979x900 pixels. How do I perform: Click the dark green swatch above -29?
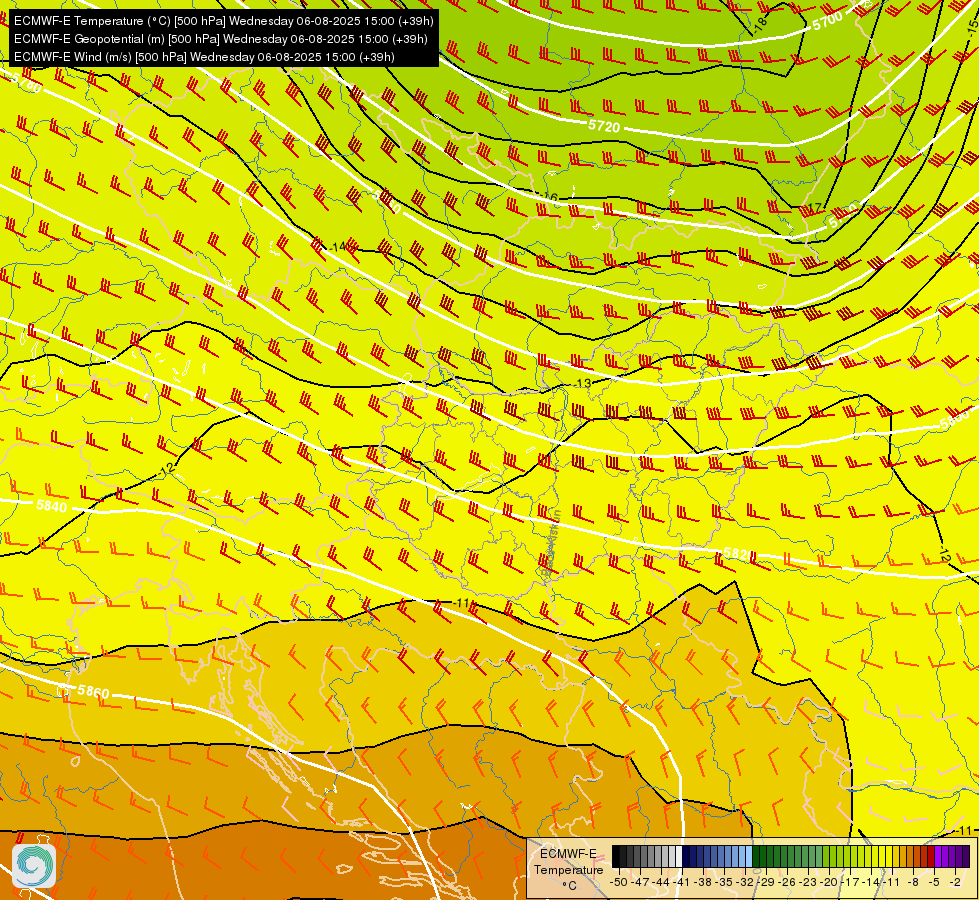coord(763,856)
